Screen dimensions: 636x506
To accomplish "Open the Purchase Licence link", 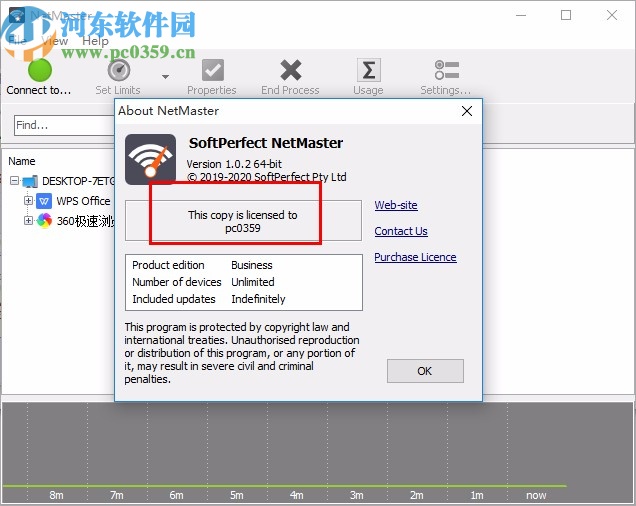I will (415, 257).
